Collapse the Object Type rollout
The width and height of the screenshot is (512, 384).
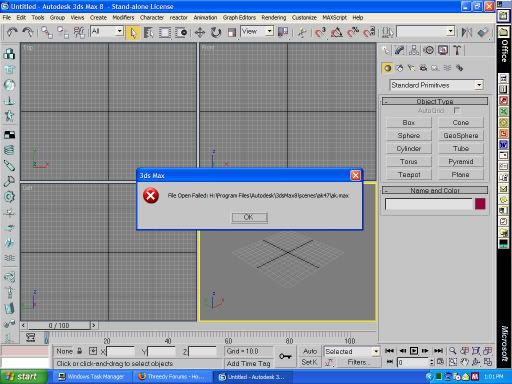point(435,101)
